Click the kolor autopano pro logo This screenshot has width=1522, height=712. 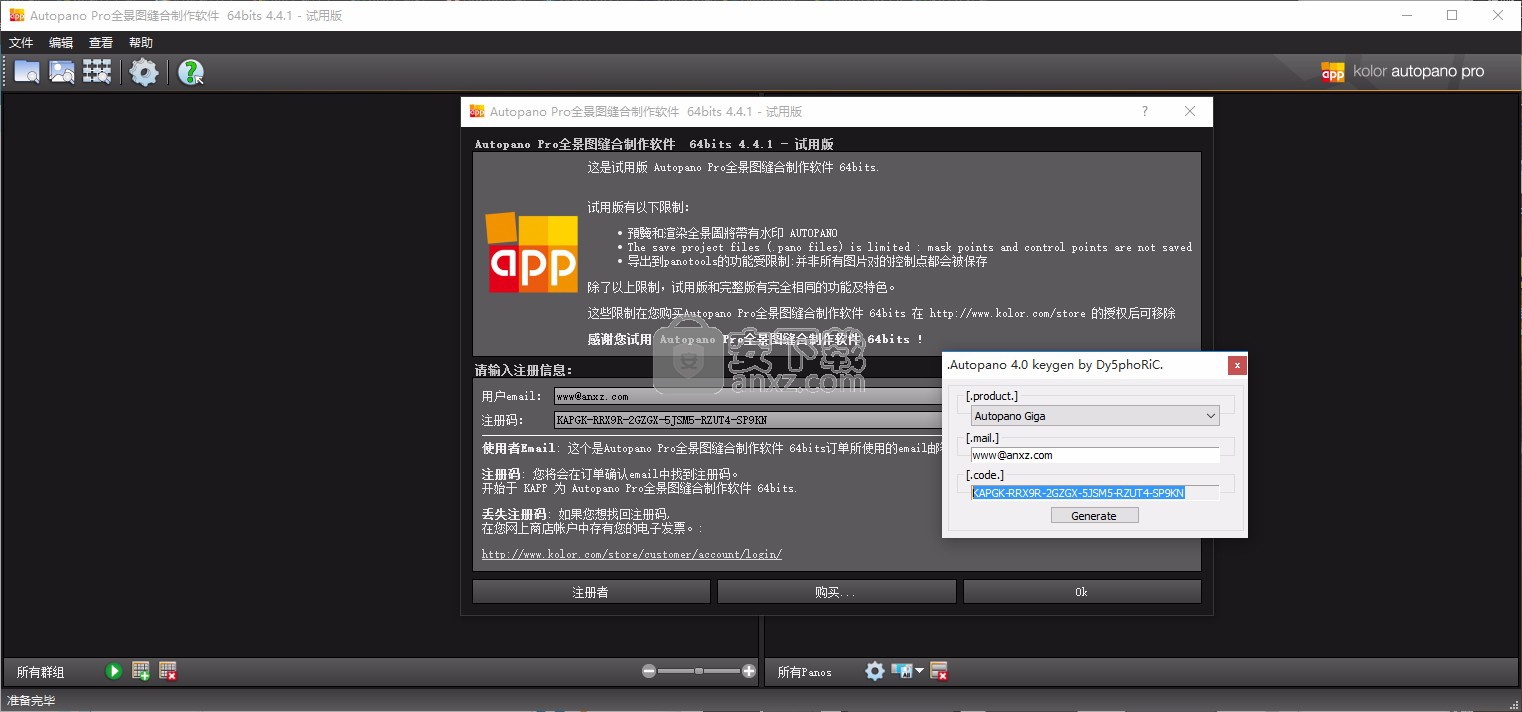click(1402, 72)
